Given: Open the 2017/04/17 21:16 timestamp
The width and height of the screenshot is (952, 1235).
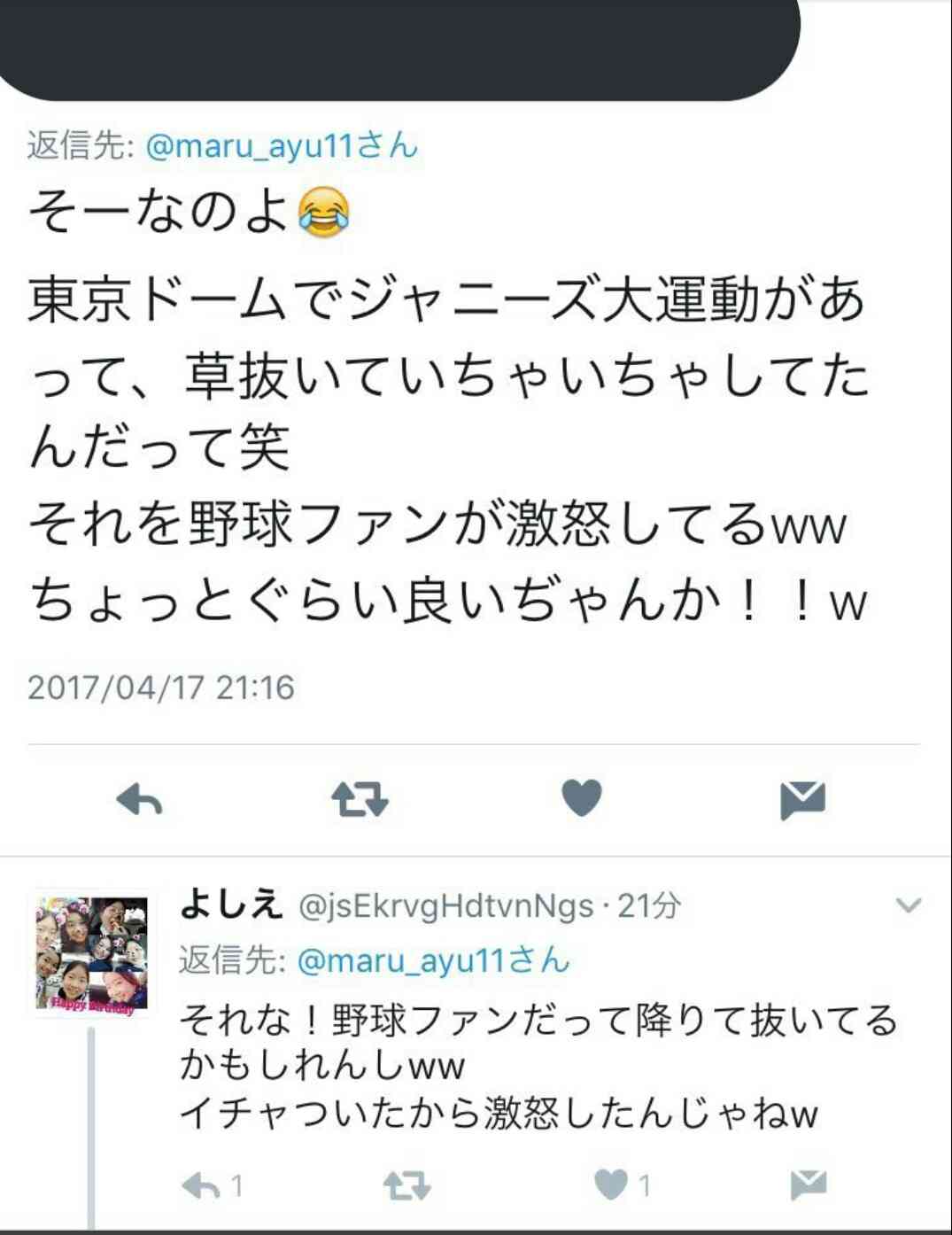Looking at the screenshot, I should click(x=161, y=687).
